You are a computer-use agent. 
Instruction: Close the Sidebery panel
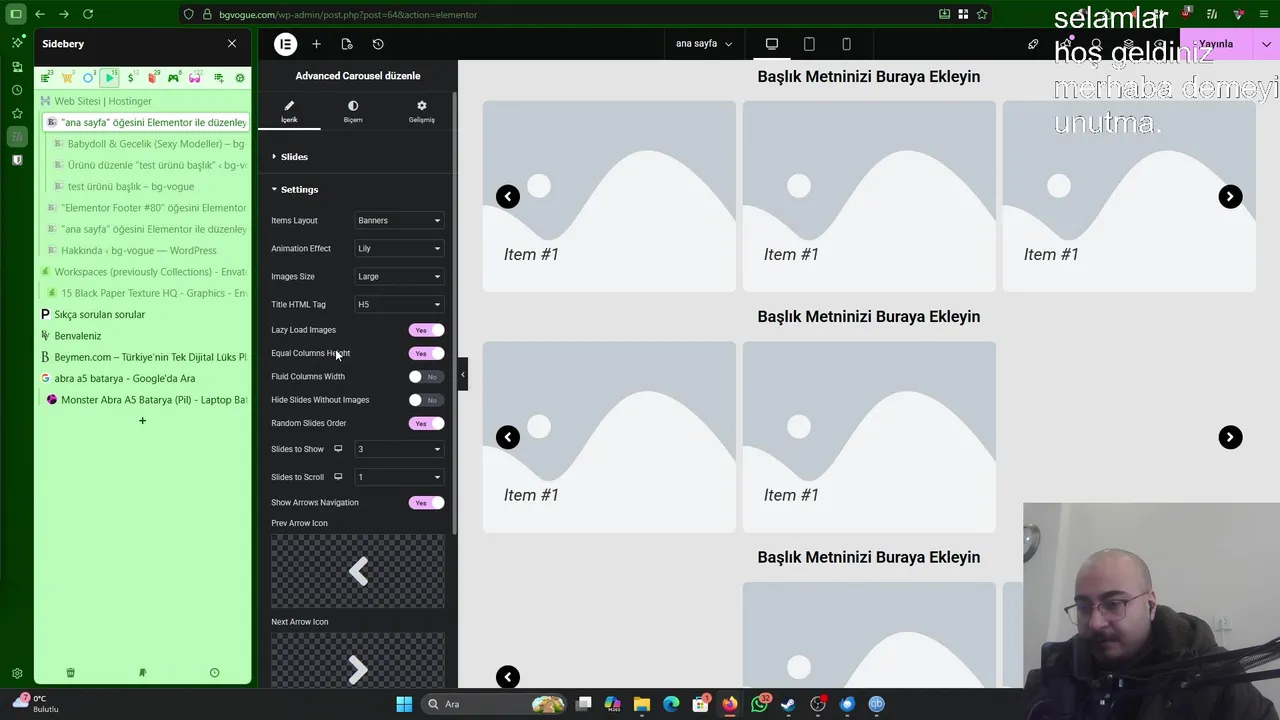click(x=232, y=44)
